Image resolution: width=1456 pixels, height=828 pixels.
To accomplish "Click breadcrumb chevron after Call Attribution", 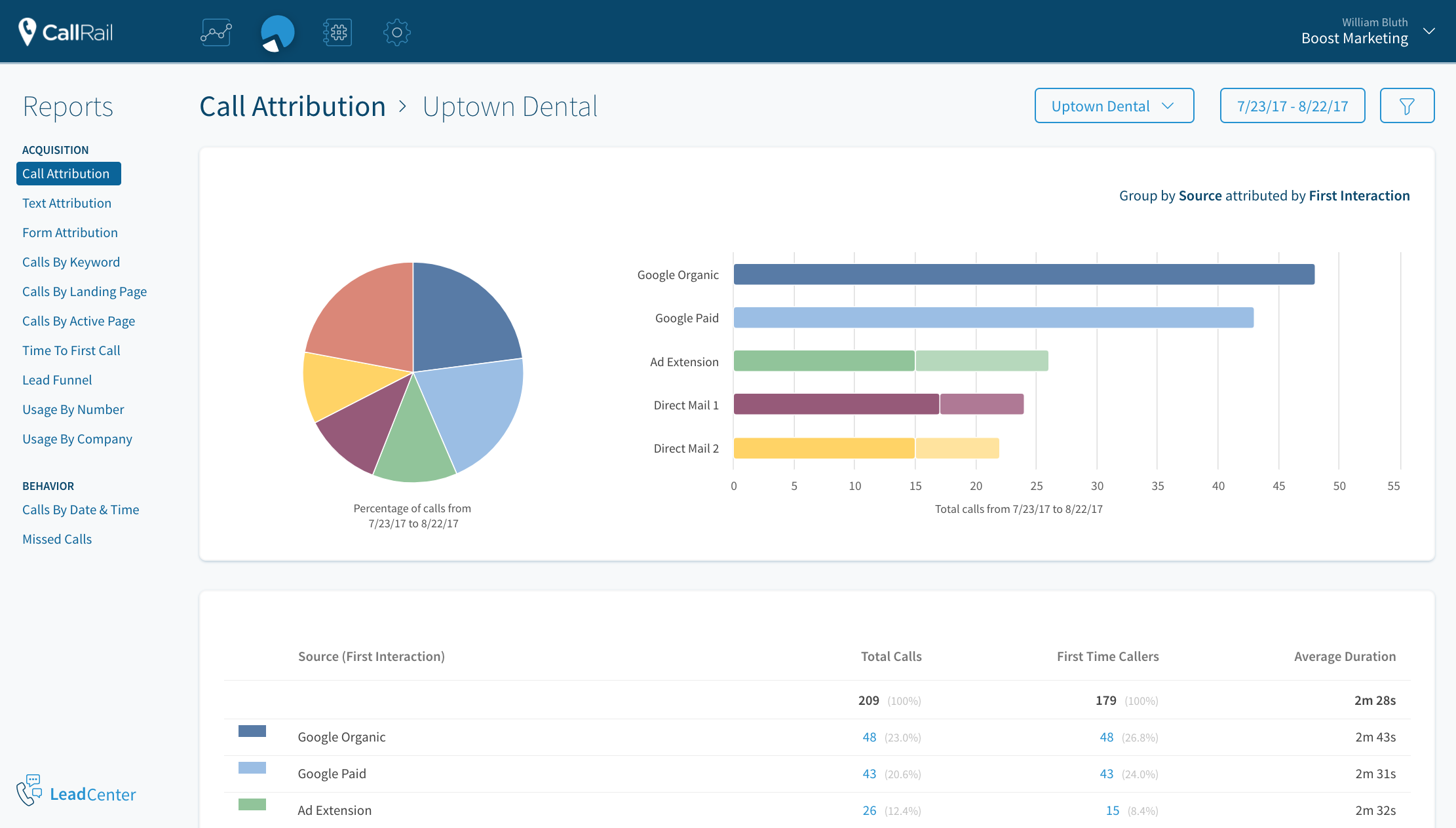I will (403, 106).
